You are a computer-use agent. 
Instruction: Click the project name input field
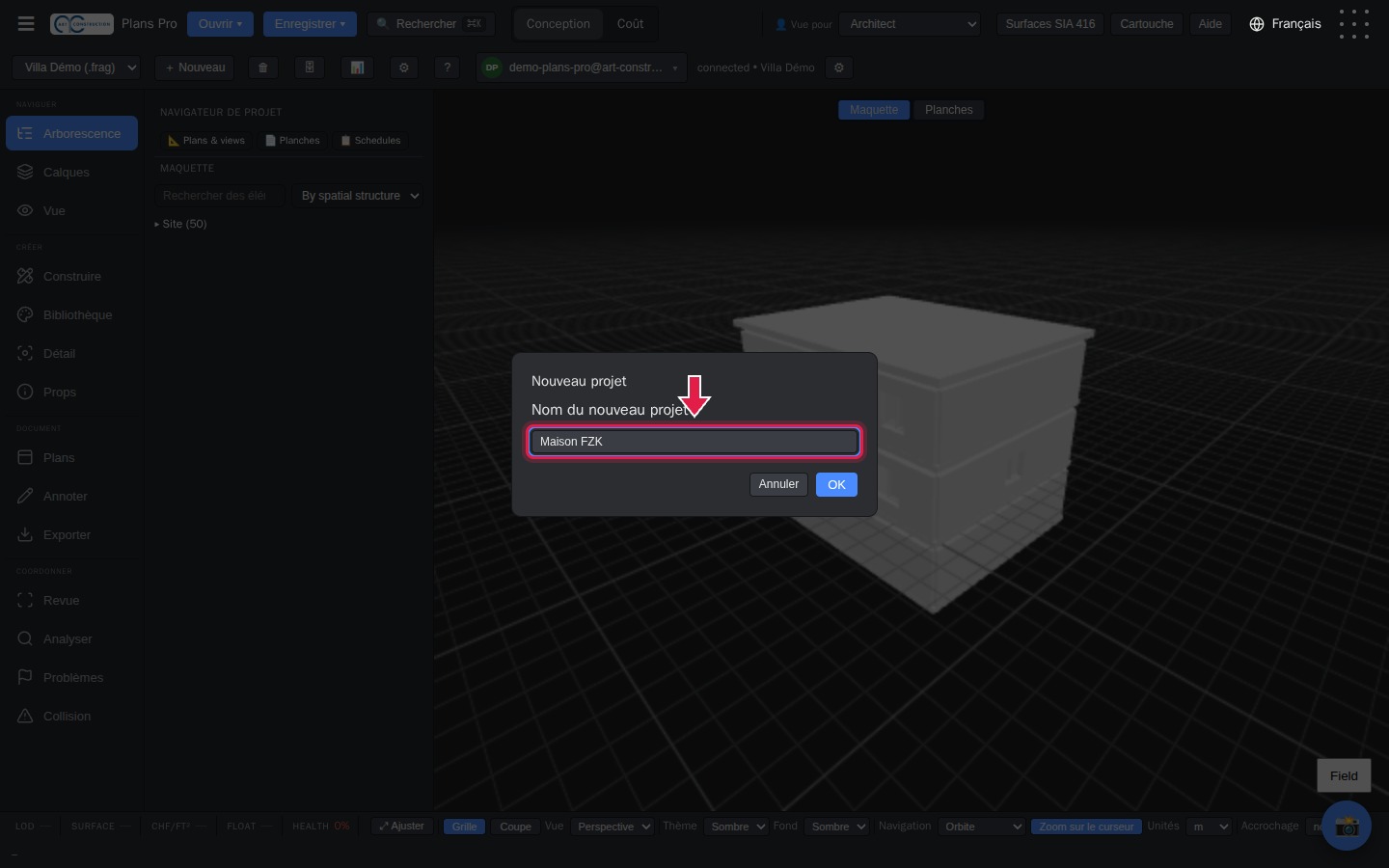(694, 442)
